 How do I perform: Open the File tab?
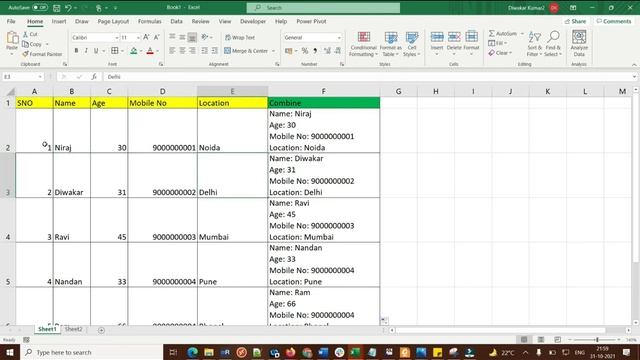(x=11, y=21)
